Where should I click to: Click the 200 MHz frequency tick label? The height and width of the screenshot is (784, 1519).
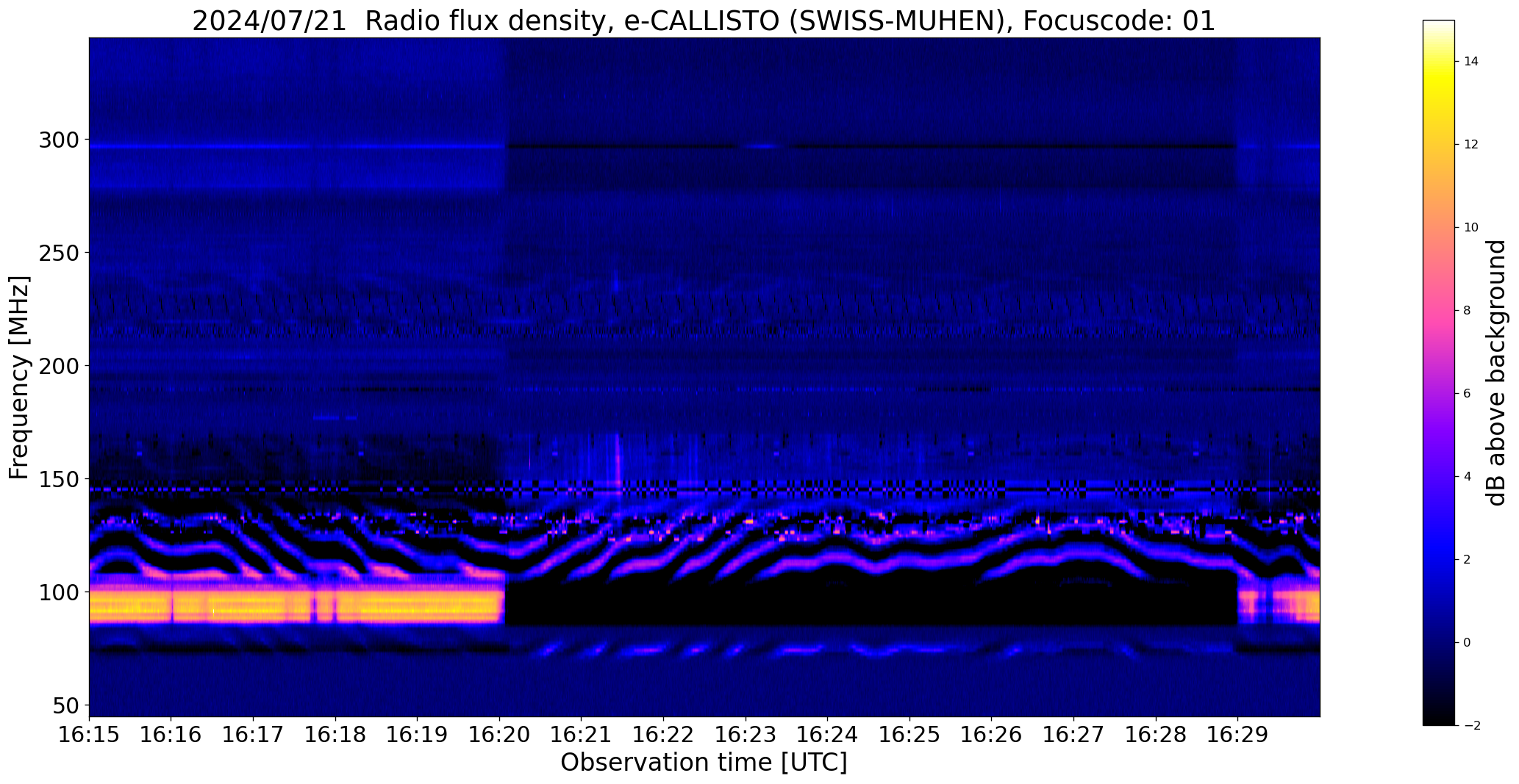tap(59, 366)
